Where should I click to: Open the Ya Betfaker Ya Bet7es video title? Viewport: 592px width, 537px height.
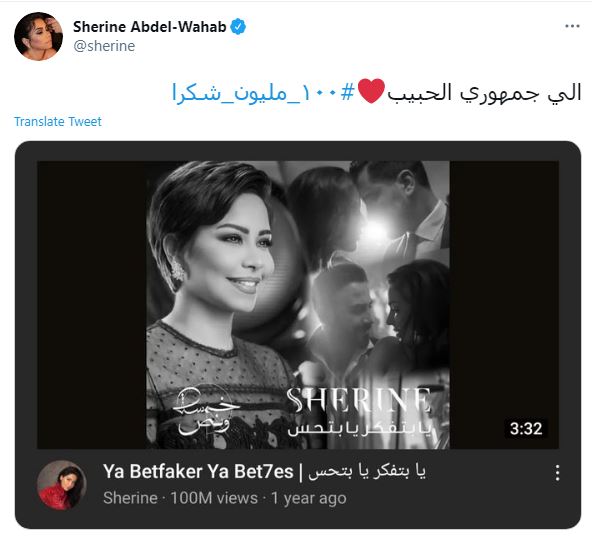pyautogui.click(x=264, y=471)
